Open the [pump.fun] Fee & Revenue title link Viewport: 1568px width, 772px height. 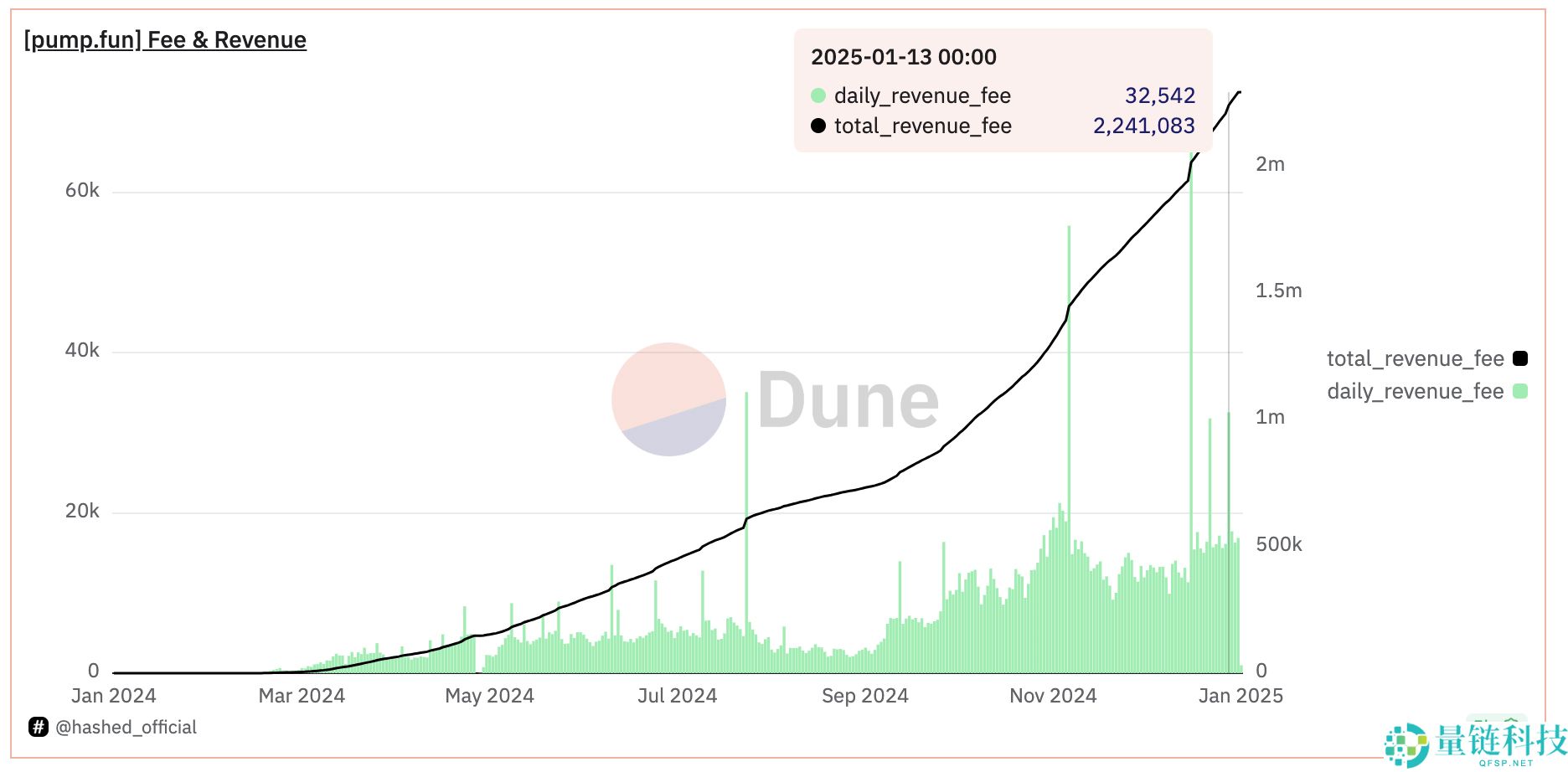[165, 40]
